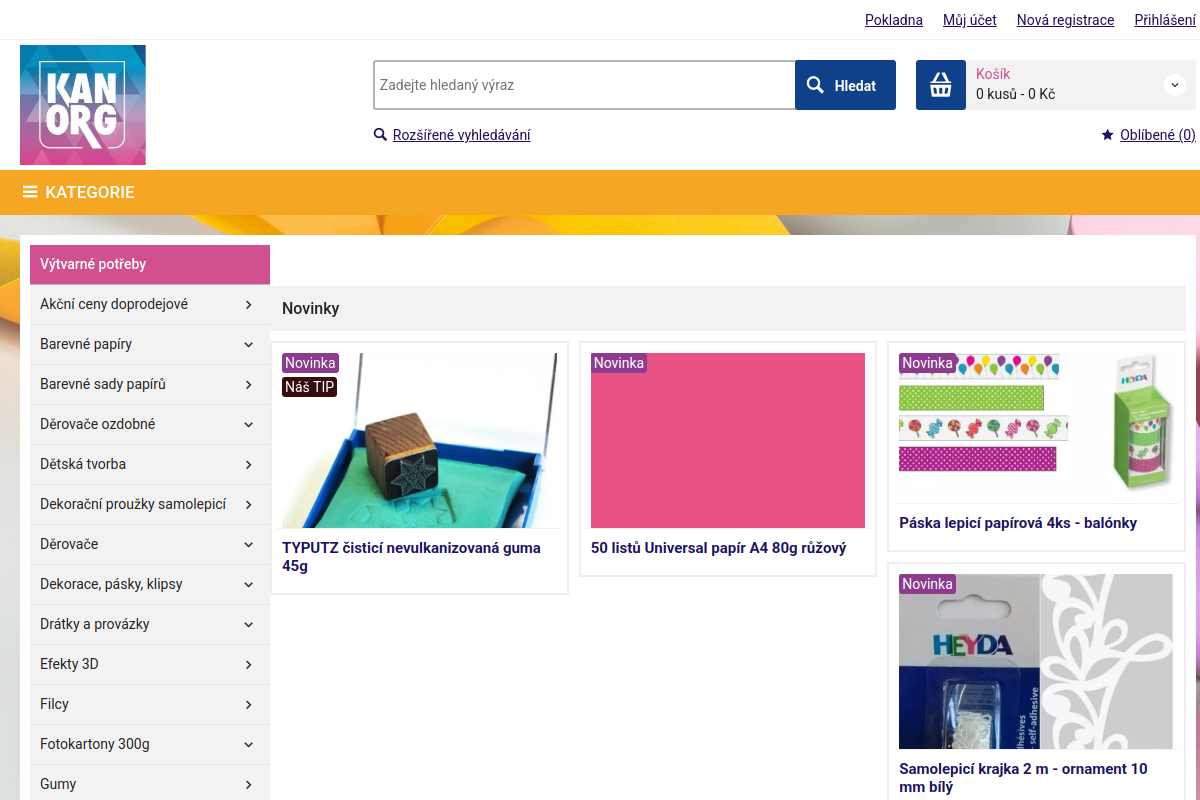Open TYPUTZ čisticí nevulkanizovaná guma 45g title

click(x=411, y=557)
